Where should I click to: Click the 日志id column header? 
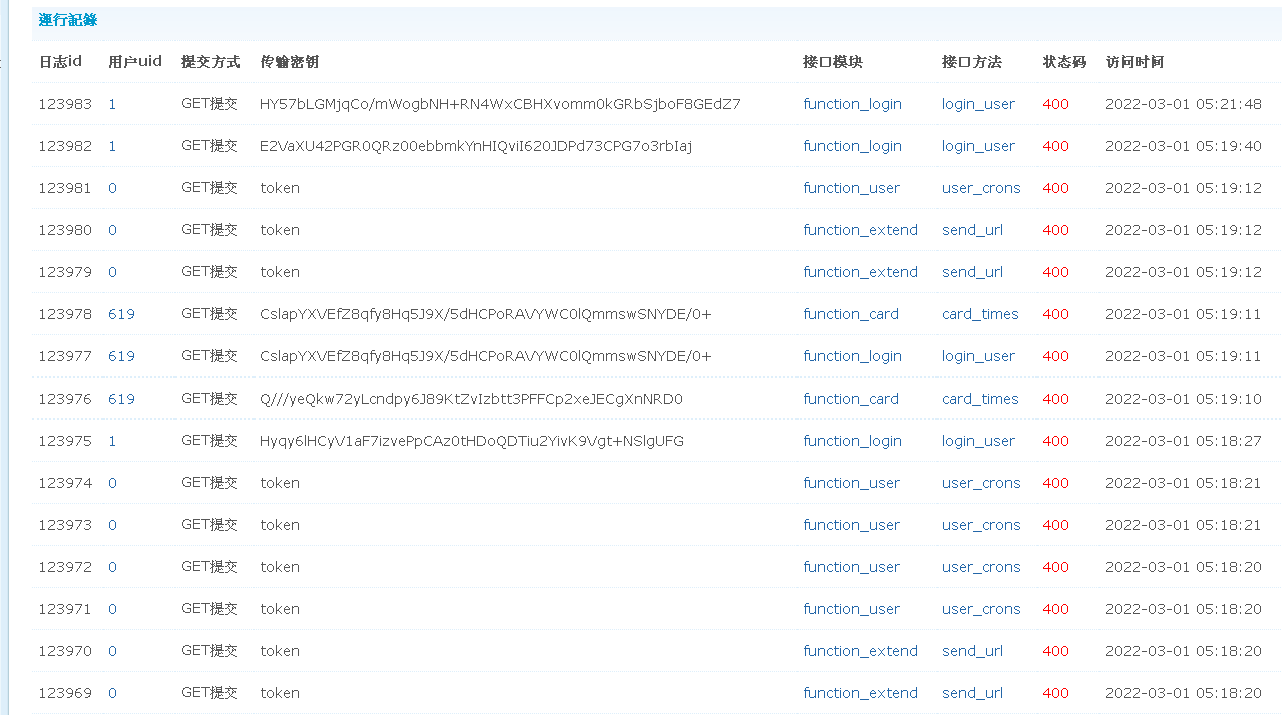pyautogui.click(x=60, y=62)
